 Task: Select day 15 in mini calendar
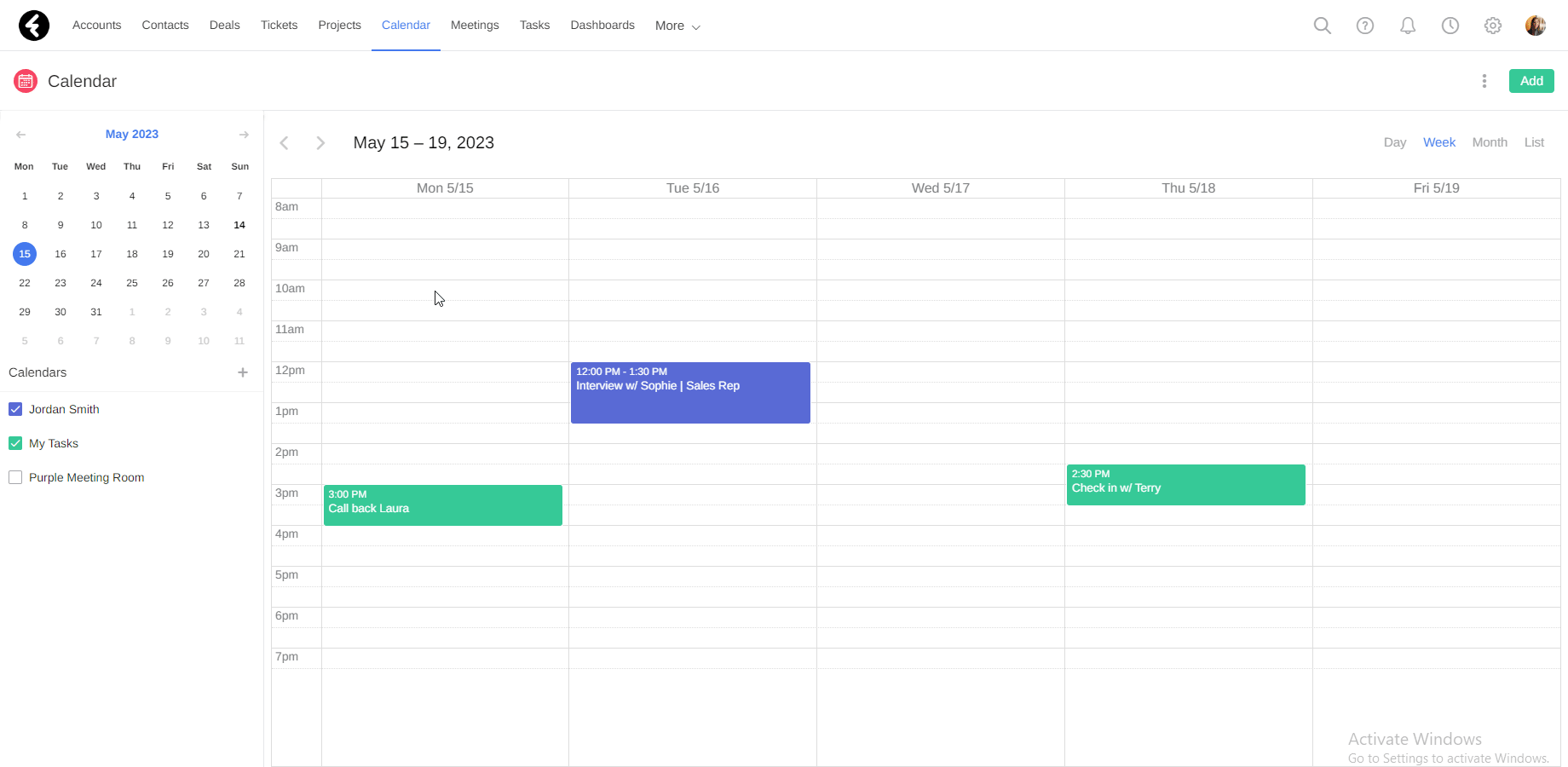click(25, 254)
